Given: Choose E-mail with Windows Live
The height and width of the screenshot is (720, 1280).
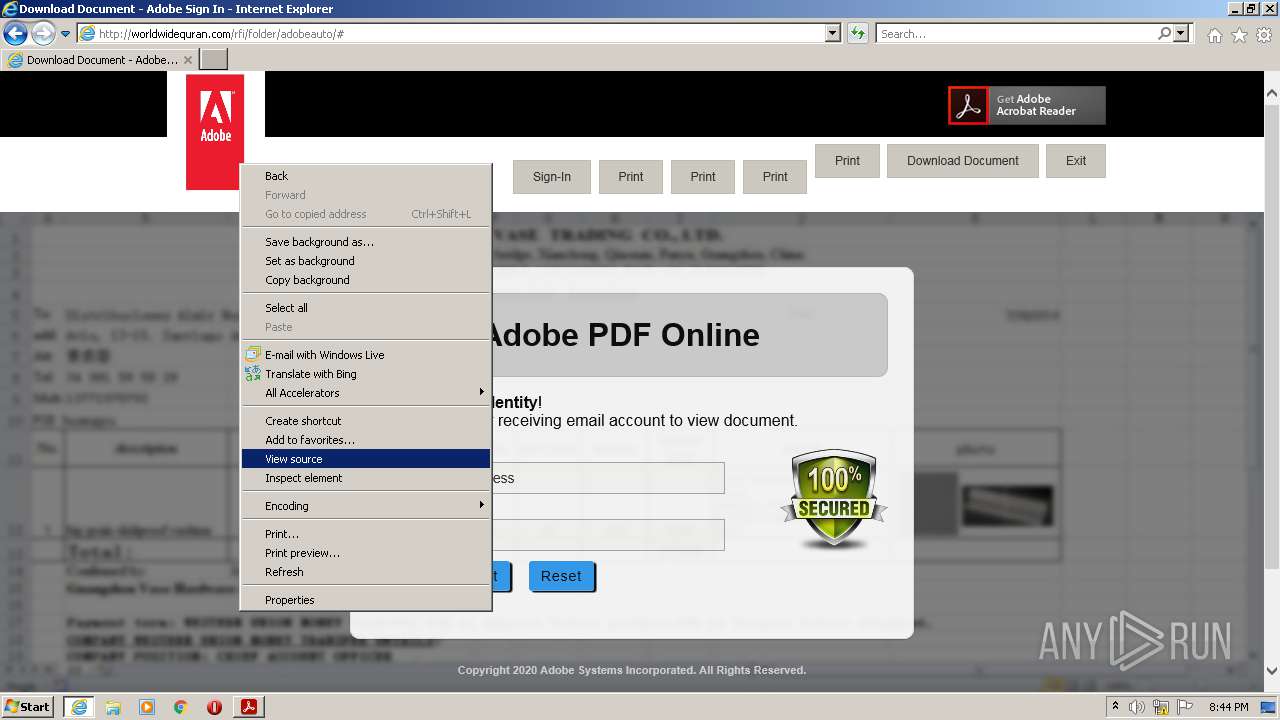Looking at the screenshot, I should click(365, 355).
